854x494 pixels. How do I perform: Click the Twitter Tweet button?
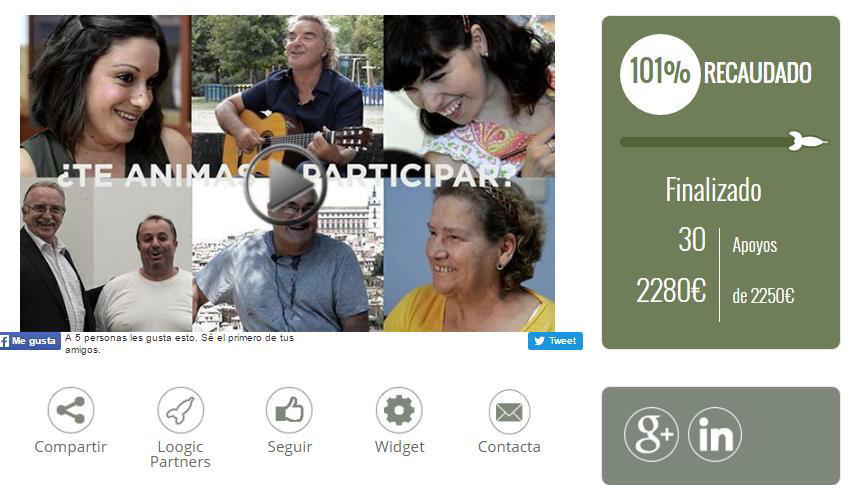tap(555, 341)
